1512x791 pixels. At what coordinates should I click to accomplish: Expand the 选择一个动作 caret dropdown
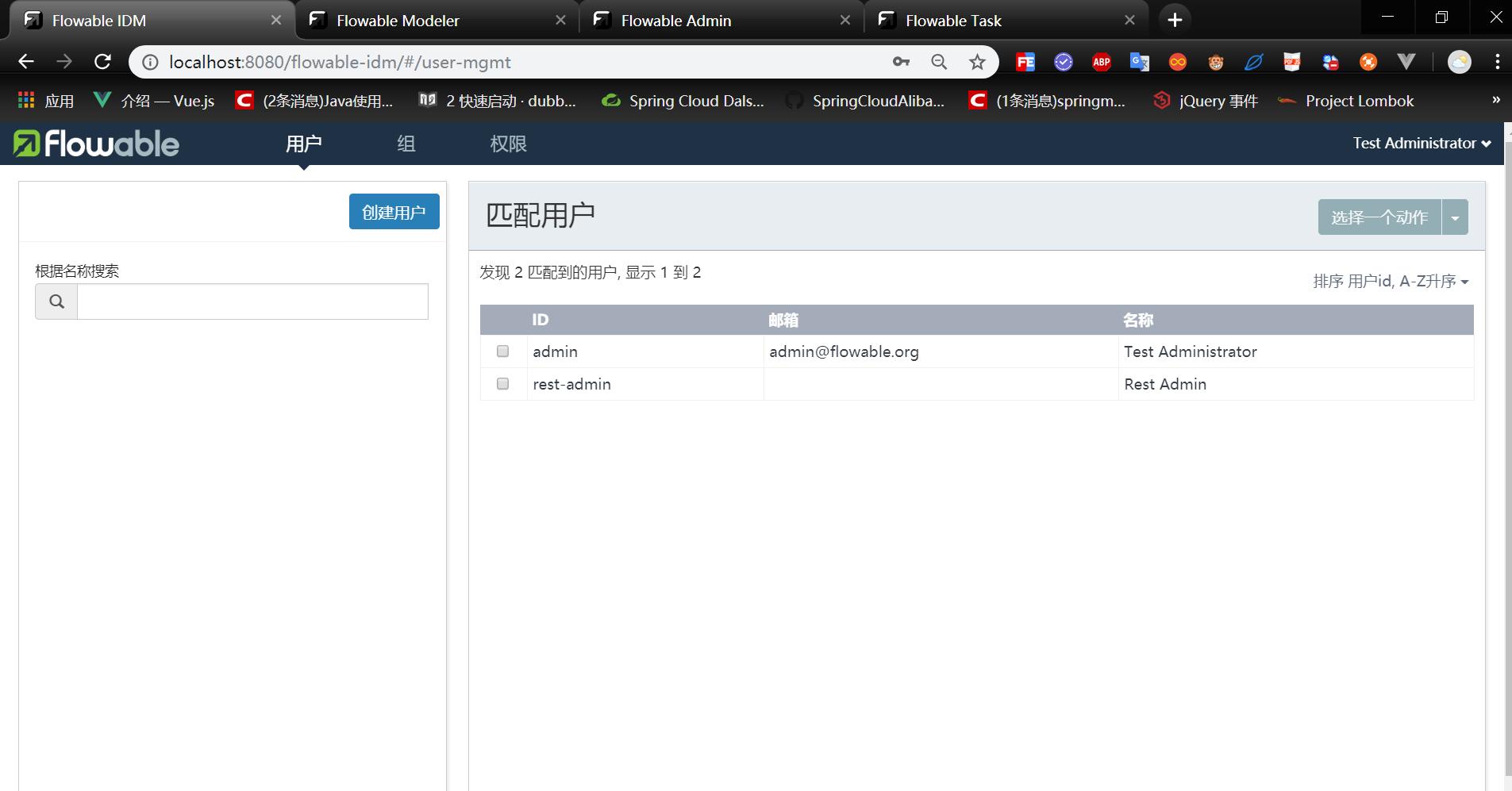pos(1455,217)
